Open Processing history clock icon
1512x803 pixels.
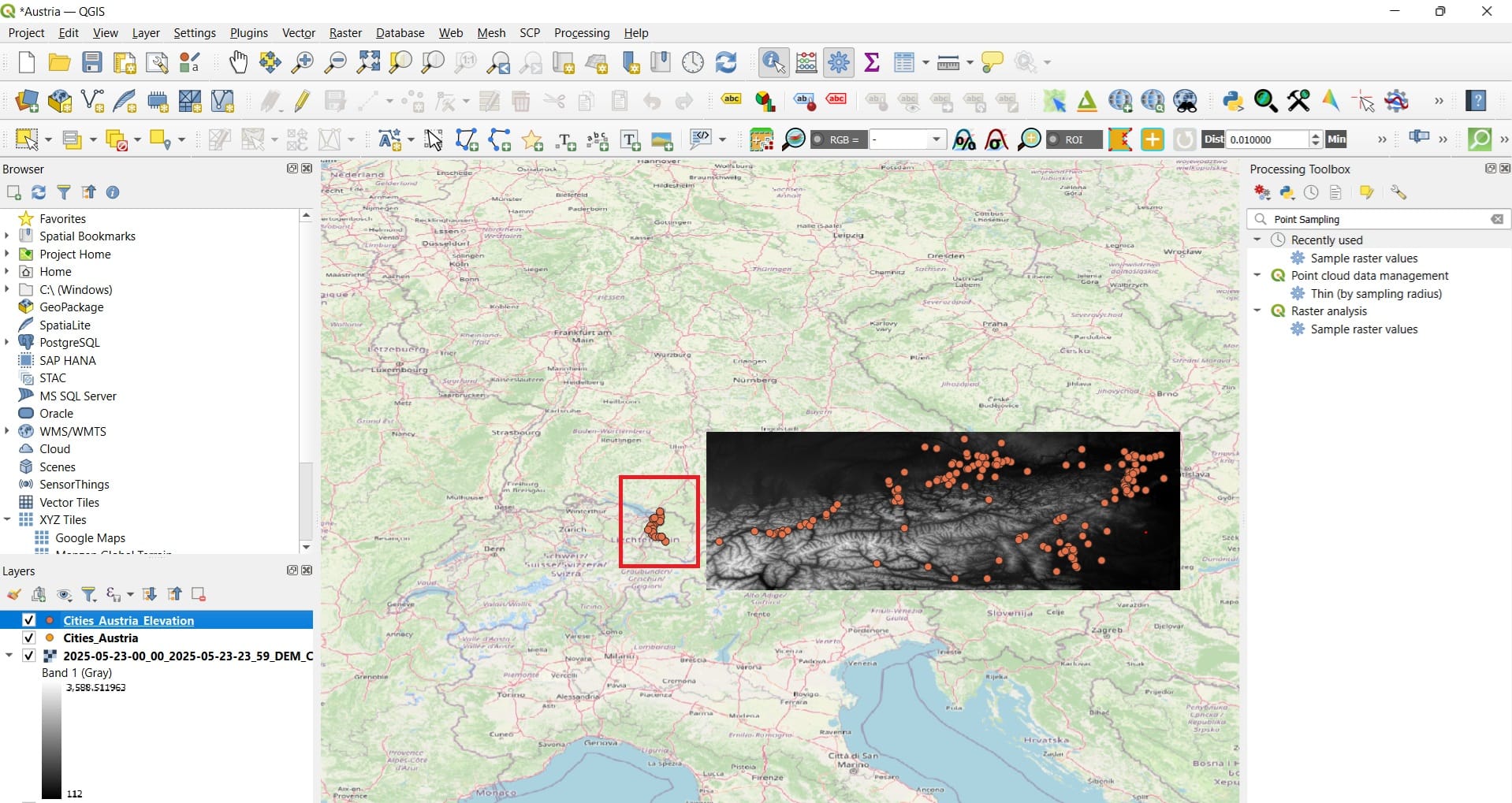(x=1311, y=192)
